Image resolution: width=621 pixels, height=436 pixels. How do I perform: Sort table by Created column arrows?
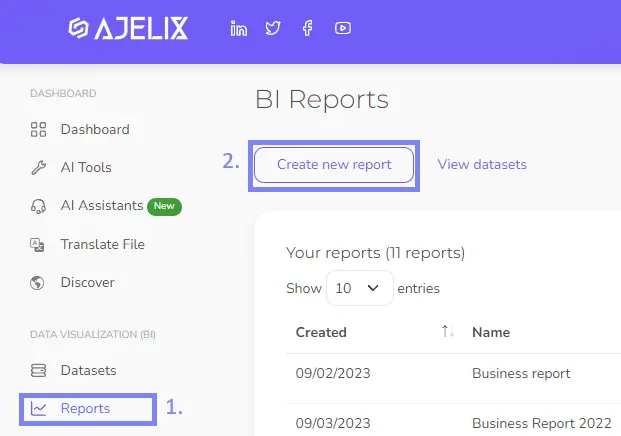click(x=448, y=331)
